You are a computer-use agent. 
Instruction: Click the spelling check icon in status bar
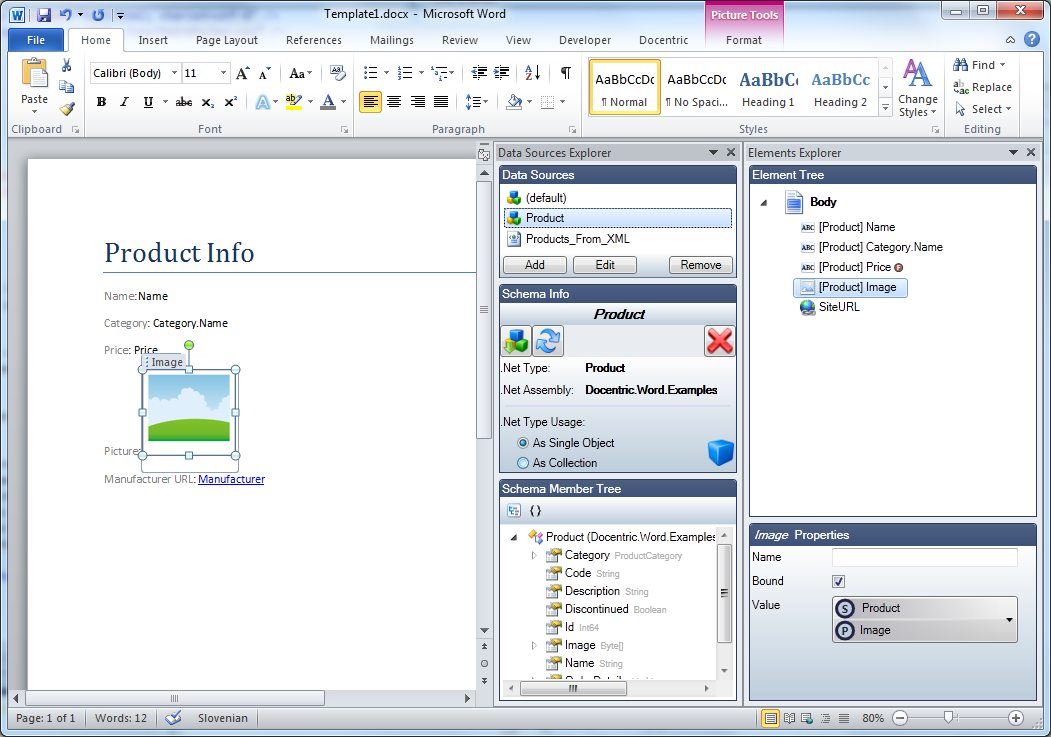coord(174,718)
